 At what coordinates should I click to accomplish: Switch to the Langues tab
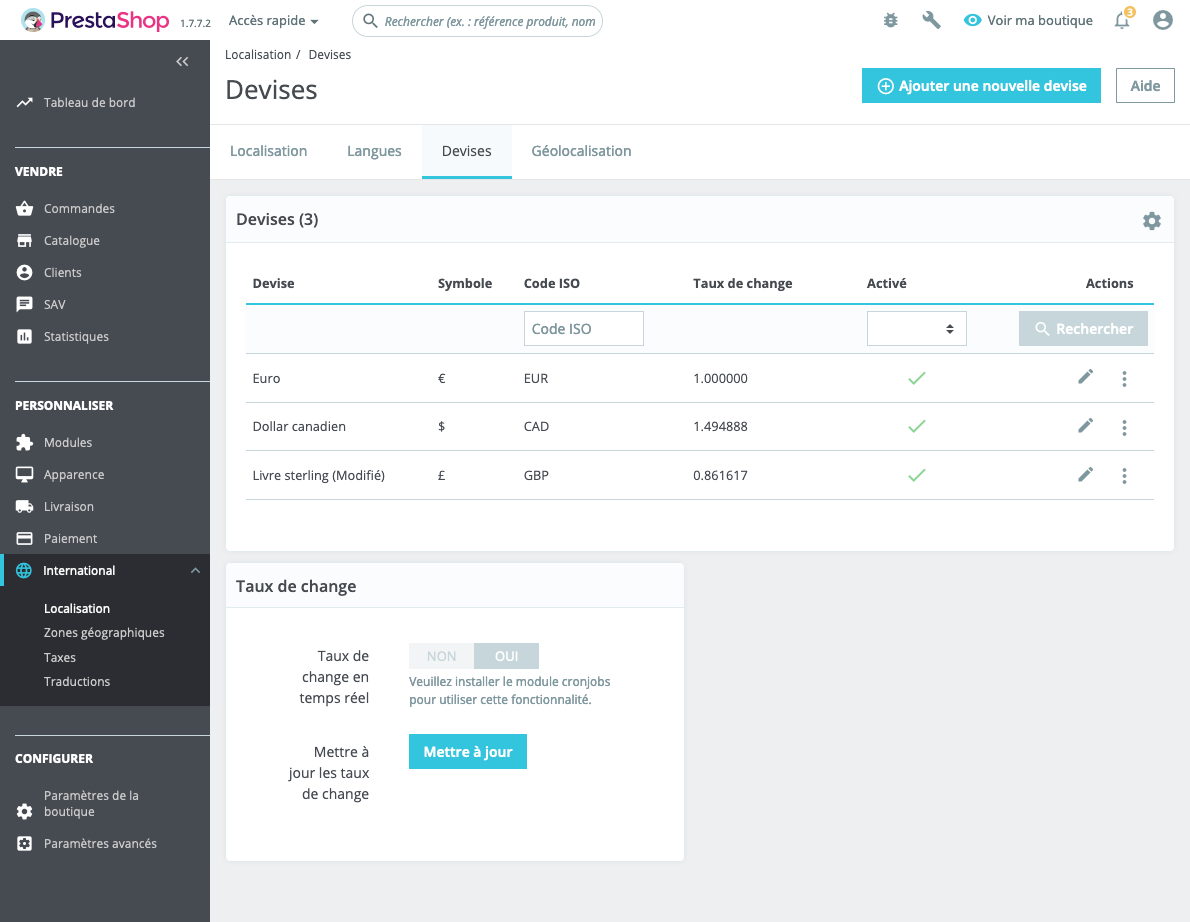[374, 151]
